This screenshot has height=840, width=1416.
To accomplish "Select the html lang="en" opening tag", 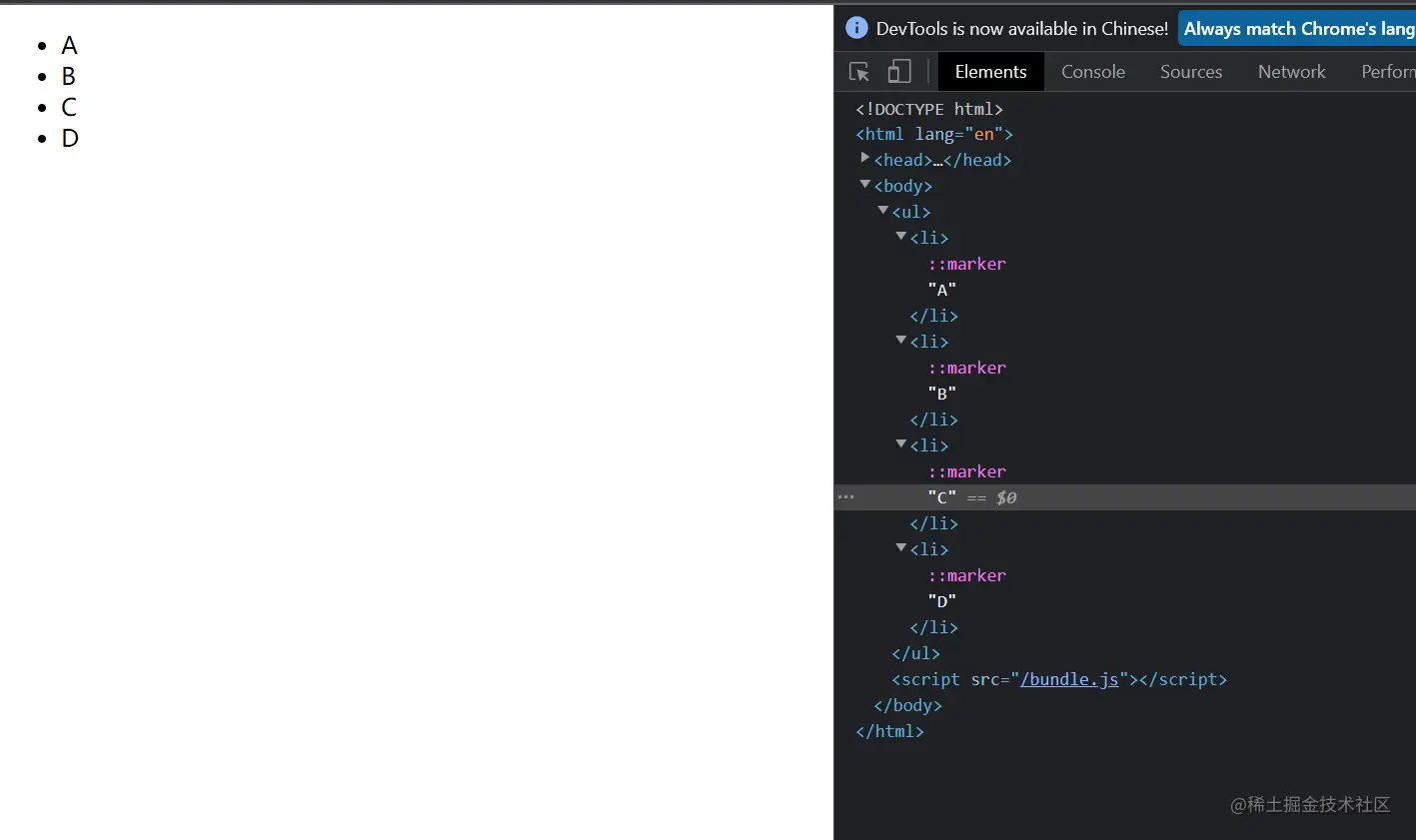I will [934, 134].
